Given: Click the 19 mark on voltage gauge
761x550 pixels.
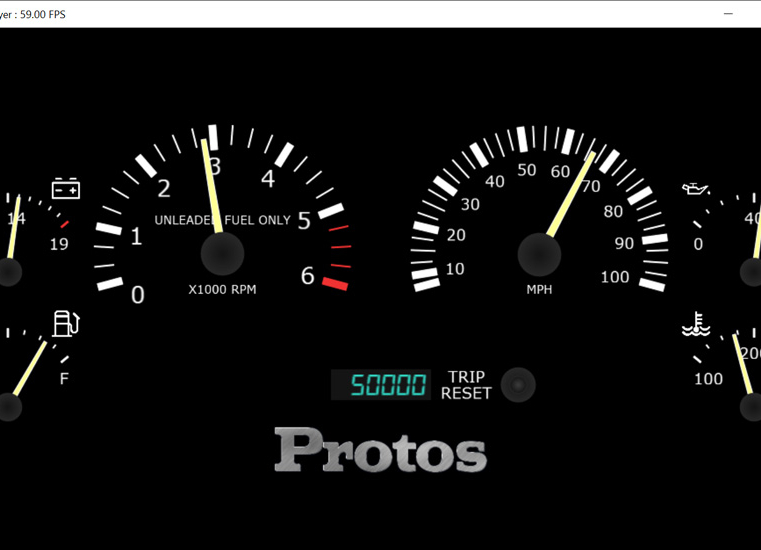Looking at the screenshot, I should click(x=59, y=244).
